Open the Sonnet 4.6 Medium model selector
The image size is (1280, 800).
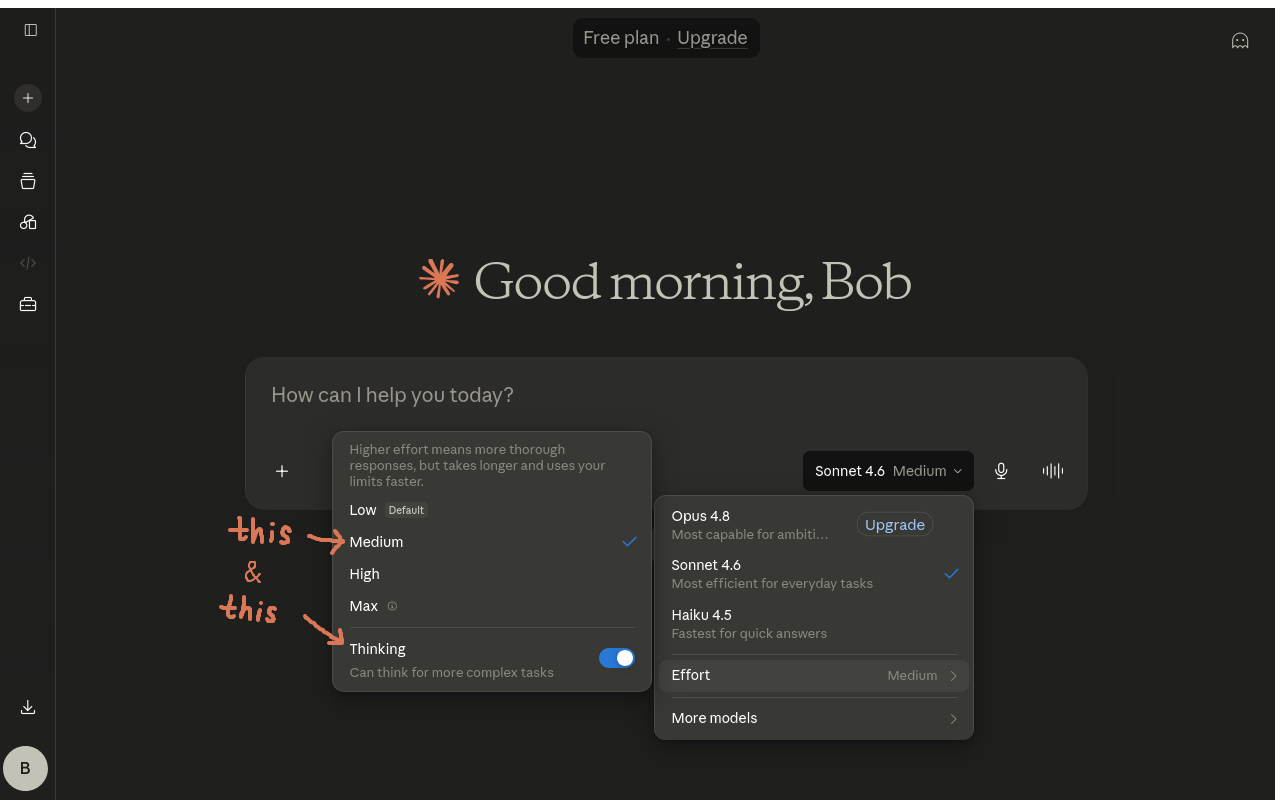[x=888, y=471]
